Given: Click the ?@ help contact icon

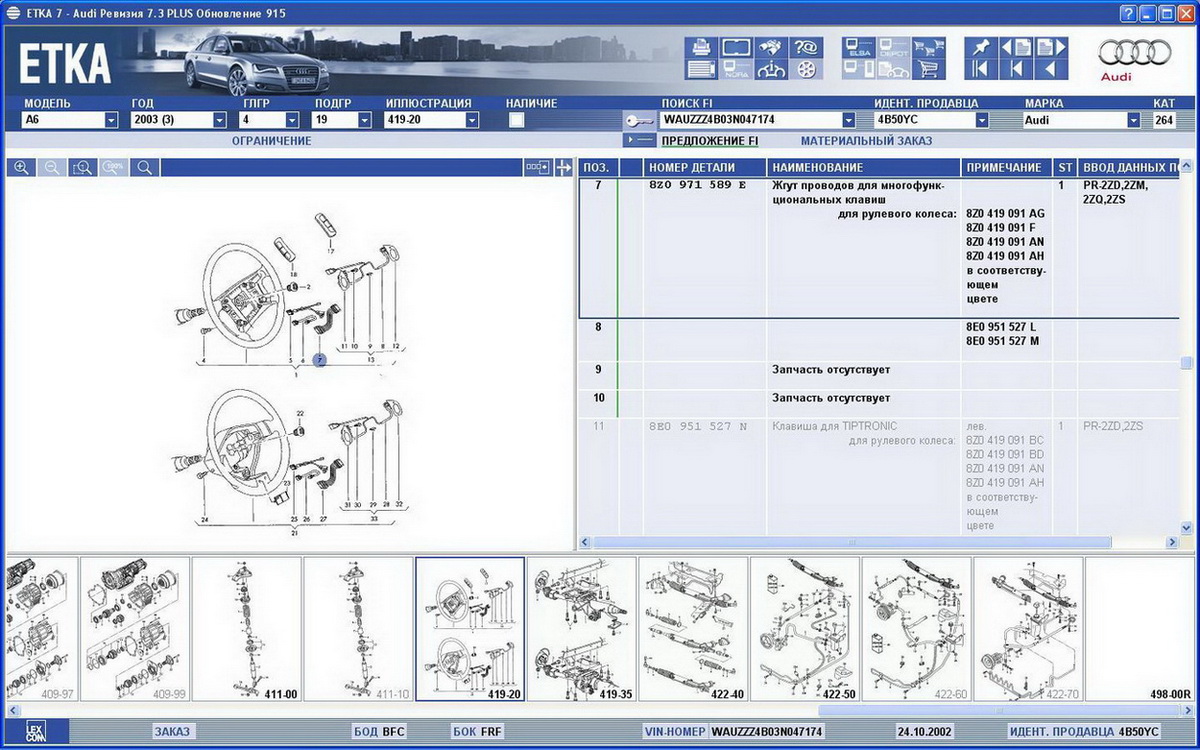Looking at the screenshot, I should click(x=806, y=47).
